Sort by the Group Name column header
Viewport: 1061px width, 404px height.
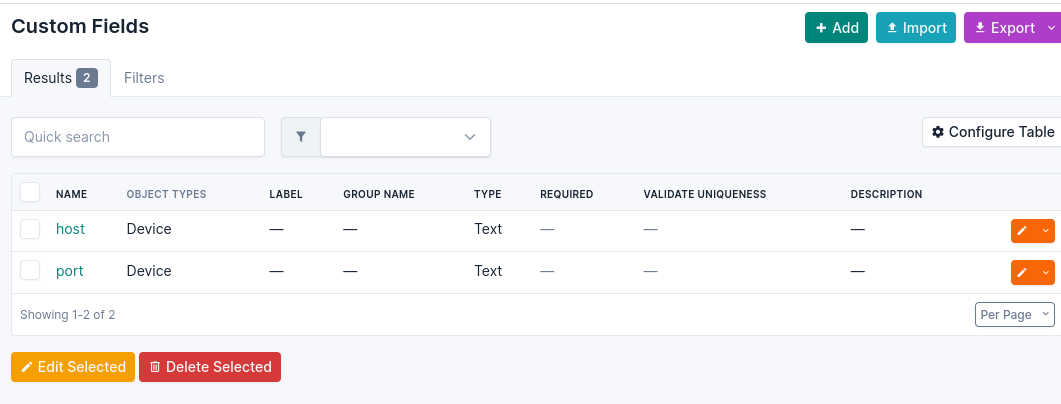[x=379, y=194]
